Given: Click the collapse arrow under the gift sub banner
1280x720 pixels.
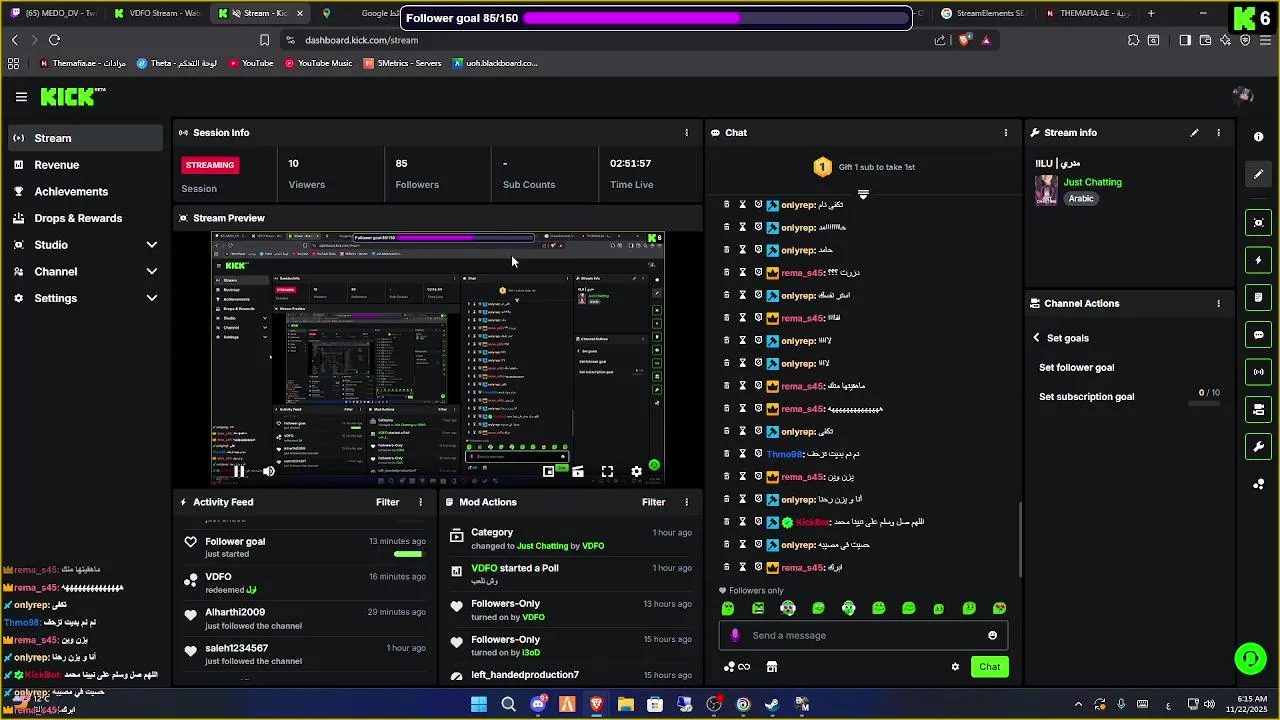Looking at the screenshot, I should click(x=863, y=194).
